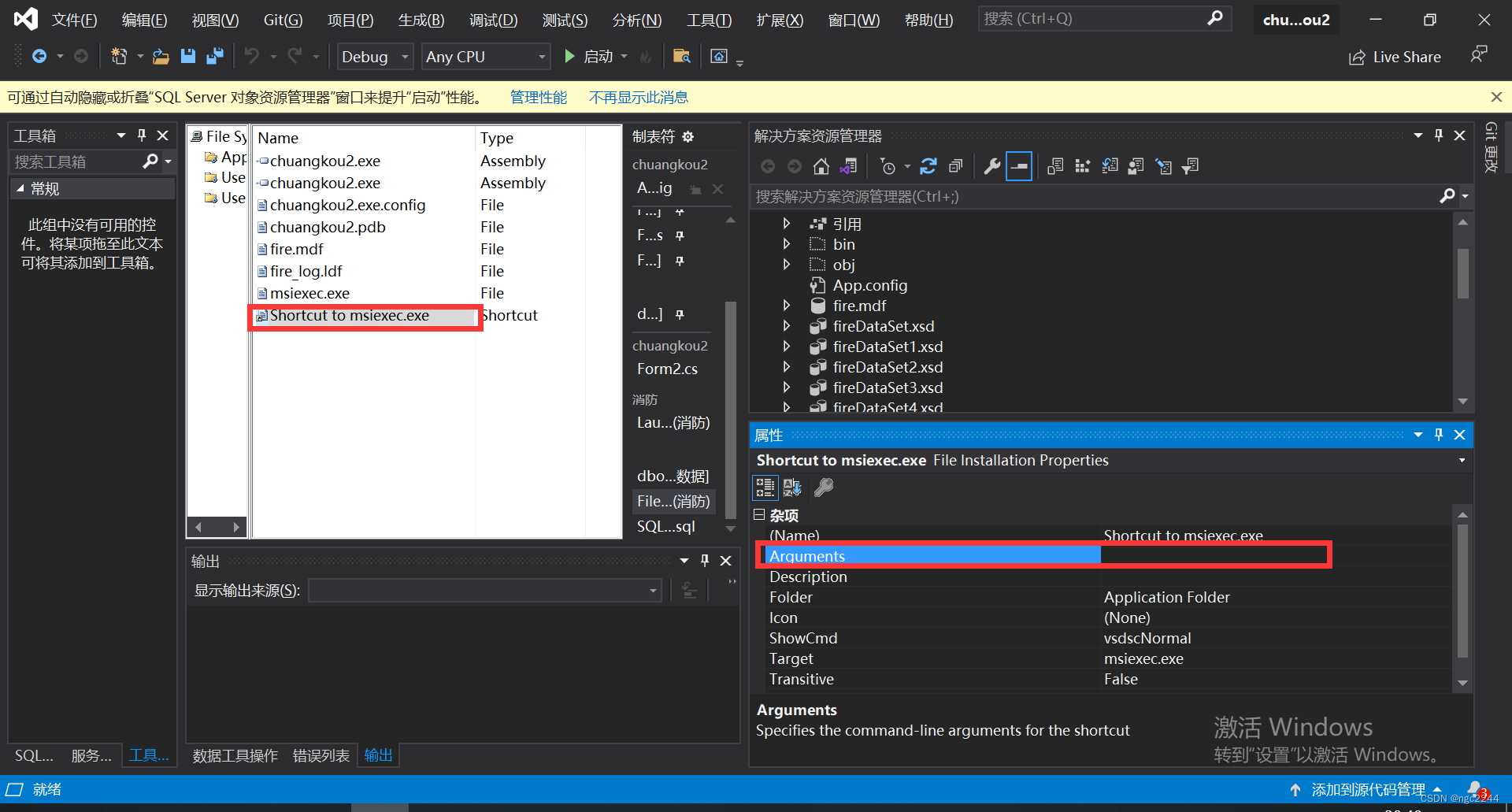Click the 管理性能 link
Screen dimensions: 1512x812
click(x=538, y=96)
